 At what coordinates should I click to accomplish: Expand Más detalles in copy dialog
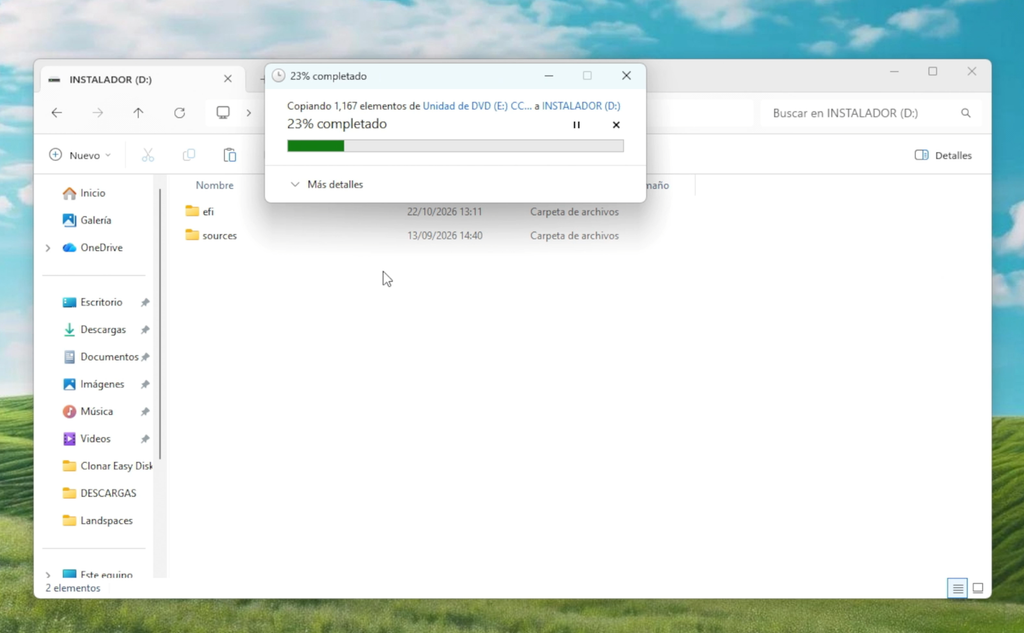click(x=327, y=184)
